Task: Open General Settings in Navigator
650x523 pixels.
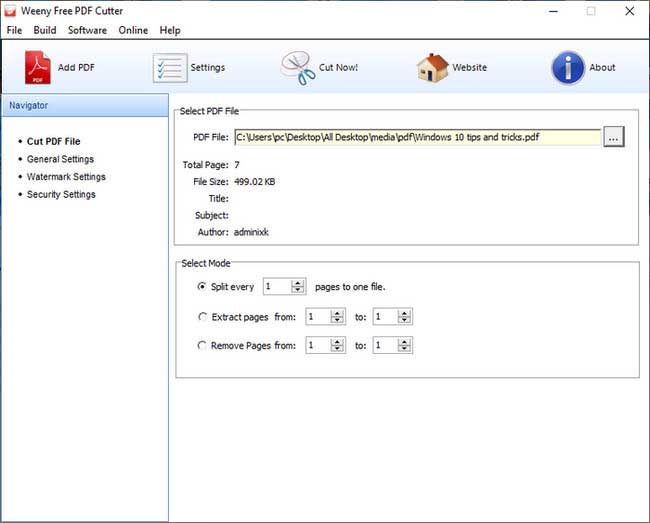Action: point(60,159)
